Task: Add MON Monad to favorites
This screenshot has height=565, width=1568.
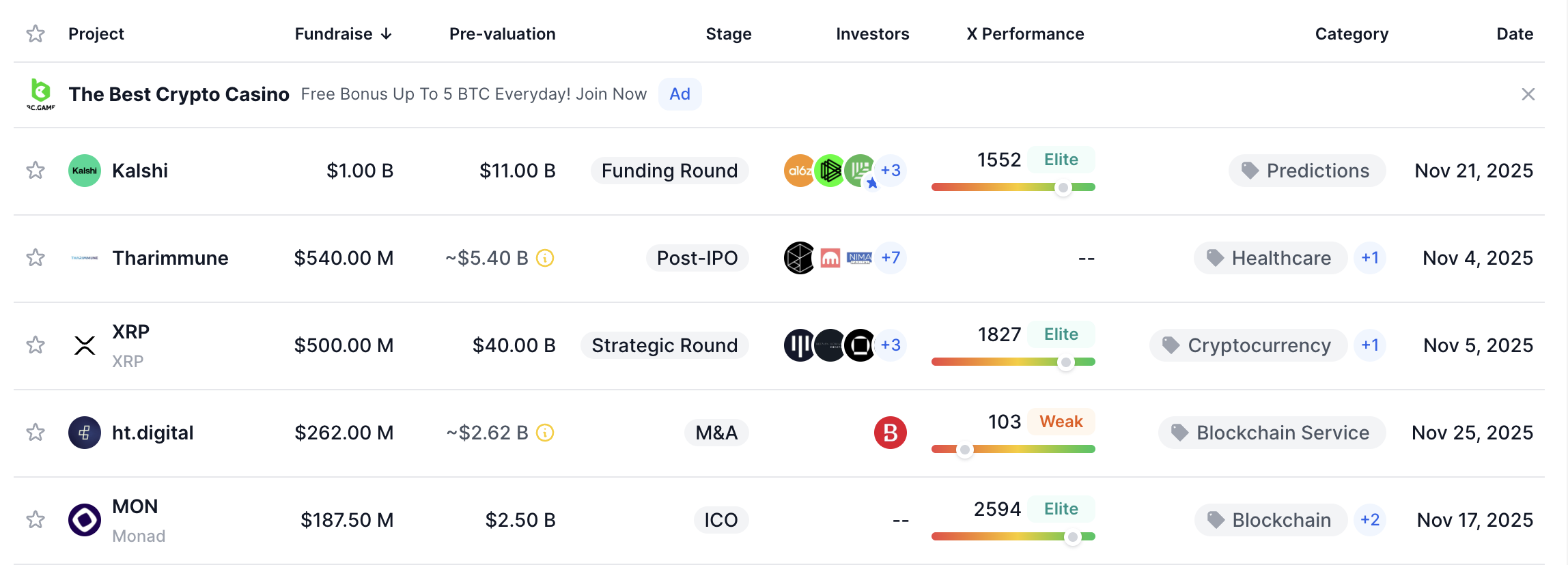Action: coord(36,520)
